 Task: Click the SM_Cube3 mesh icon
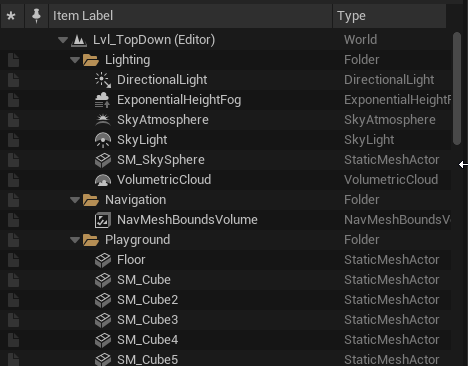click(103, 320)
